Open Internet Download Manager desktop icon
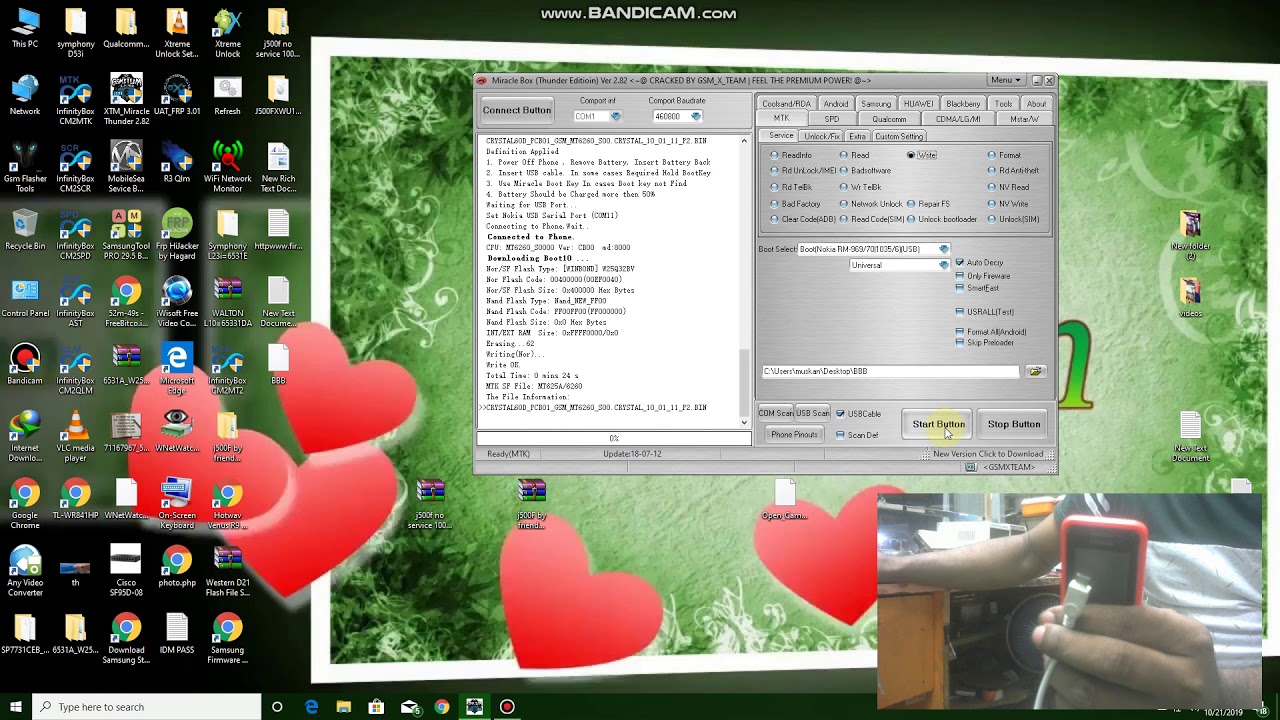The height and width of the screenshot is (720, 1280). click(25, 437)
